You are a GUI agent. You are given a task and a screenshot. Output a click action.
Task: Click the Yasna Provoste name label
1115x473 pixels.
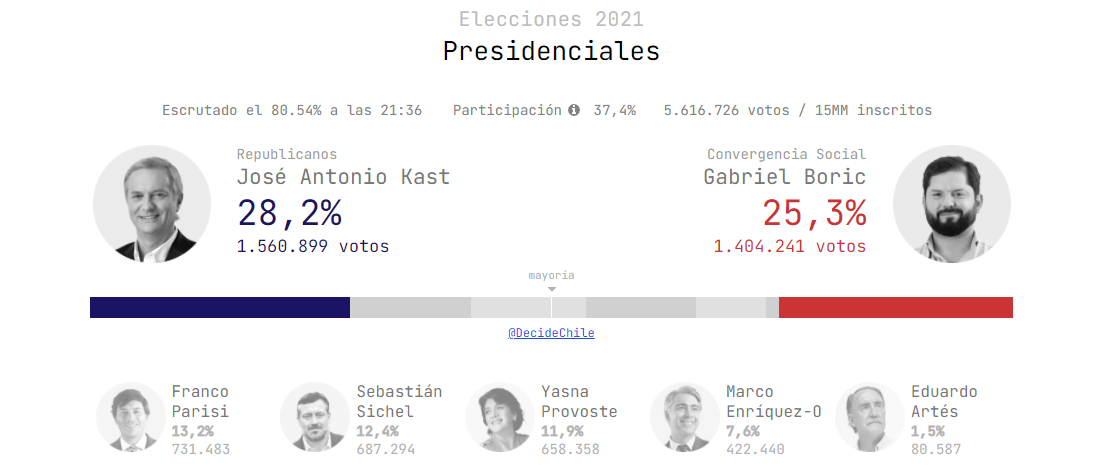pos(579,401)
